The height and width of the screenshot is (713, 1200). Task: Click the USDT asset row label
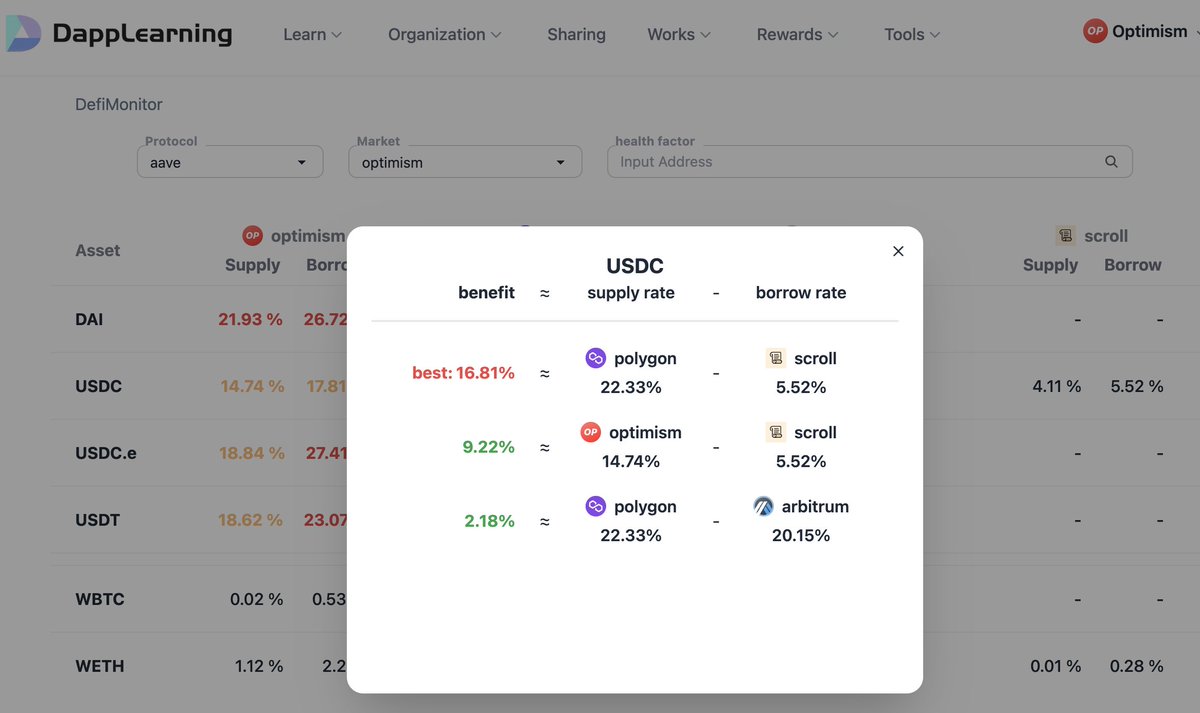pos(97,520)
